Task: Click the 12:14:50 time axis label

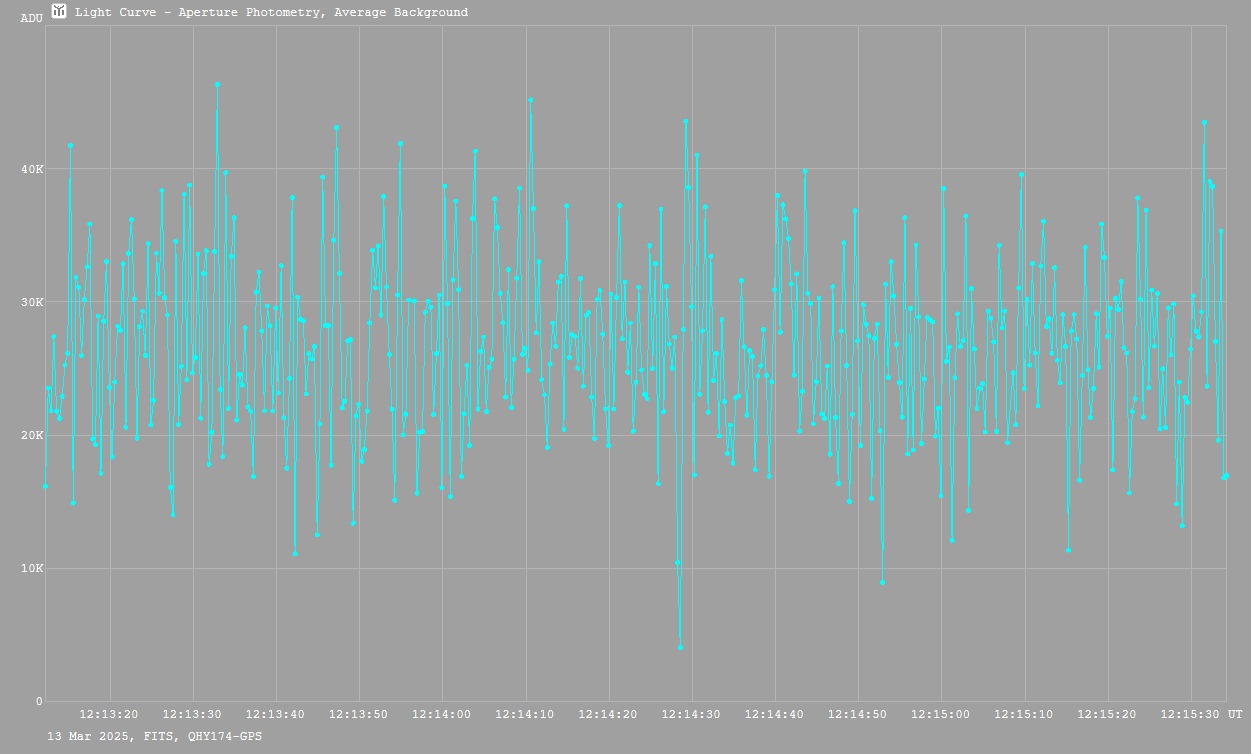Action: point(857,714)
